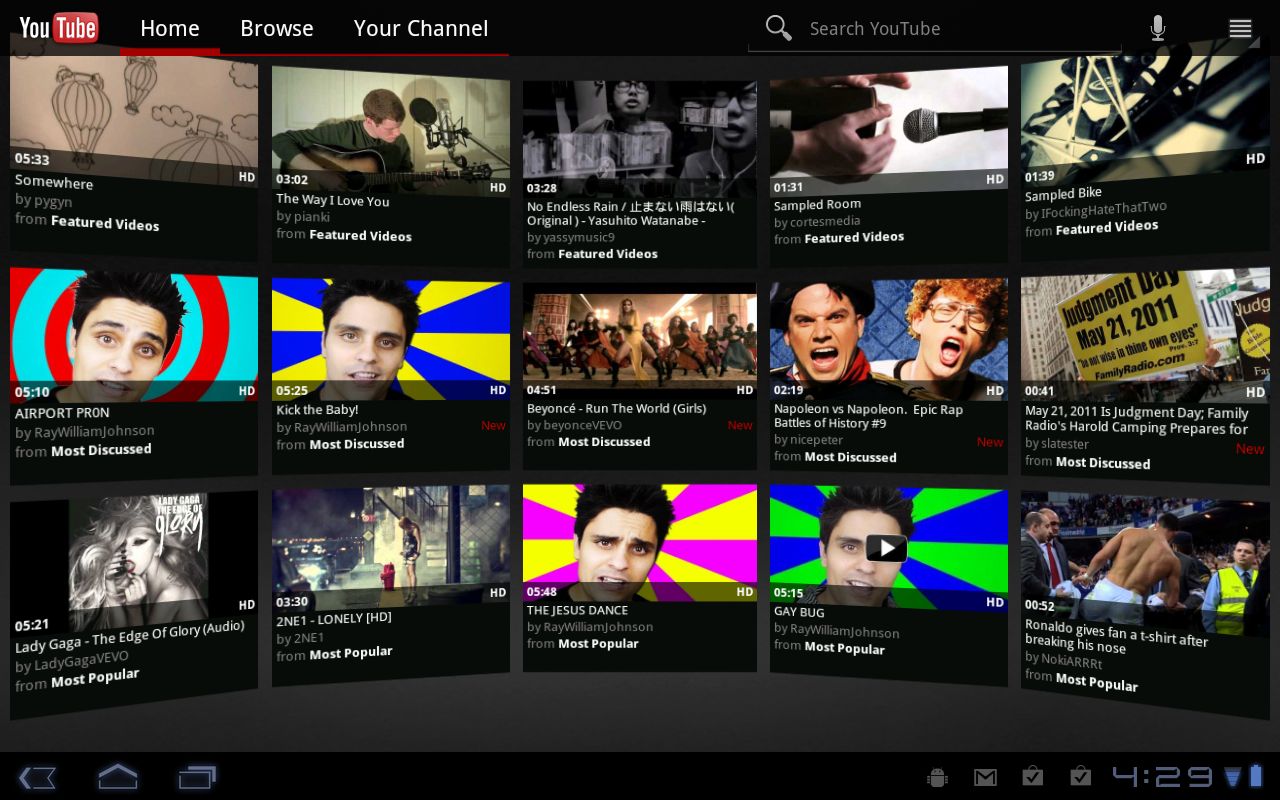Open Judgment Day May 21 thumbnail

[x=1145, y=335]
